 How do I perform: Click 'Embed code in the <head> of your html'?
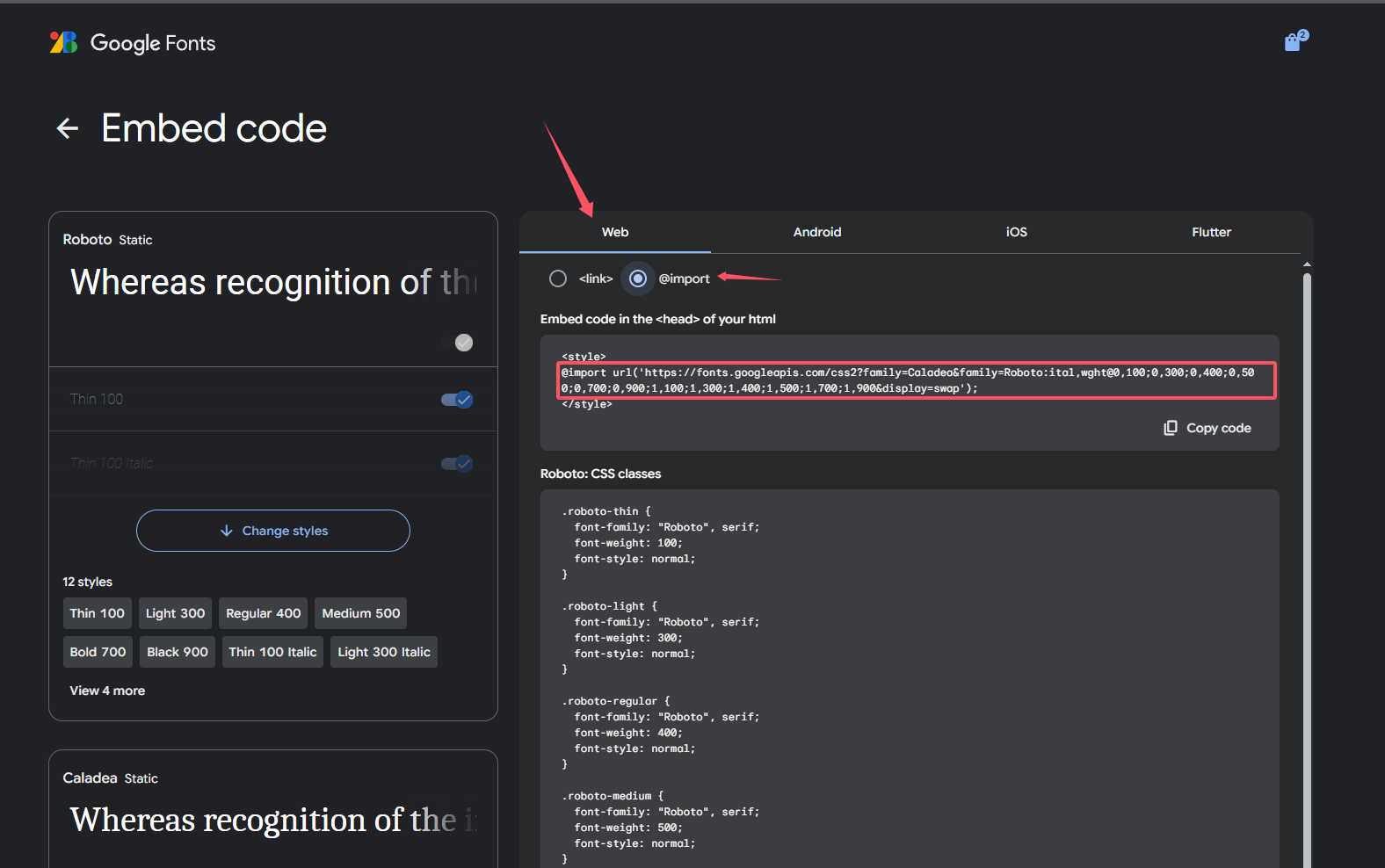(x=658, y=319)
